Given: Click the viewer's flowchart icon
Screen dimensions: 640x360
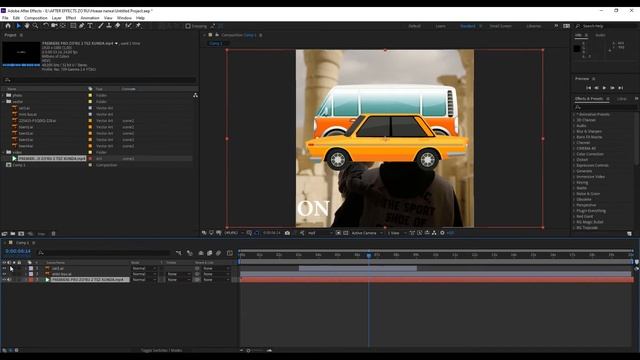Looking at the screenshot, I should click(x=434, y=233).
